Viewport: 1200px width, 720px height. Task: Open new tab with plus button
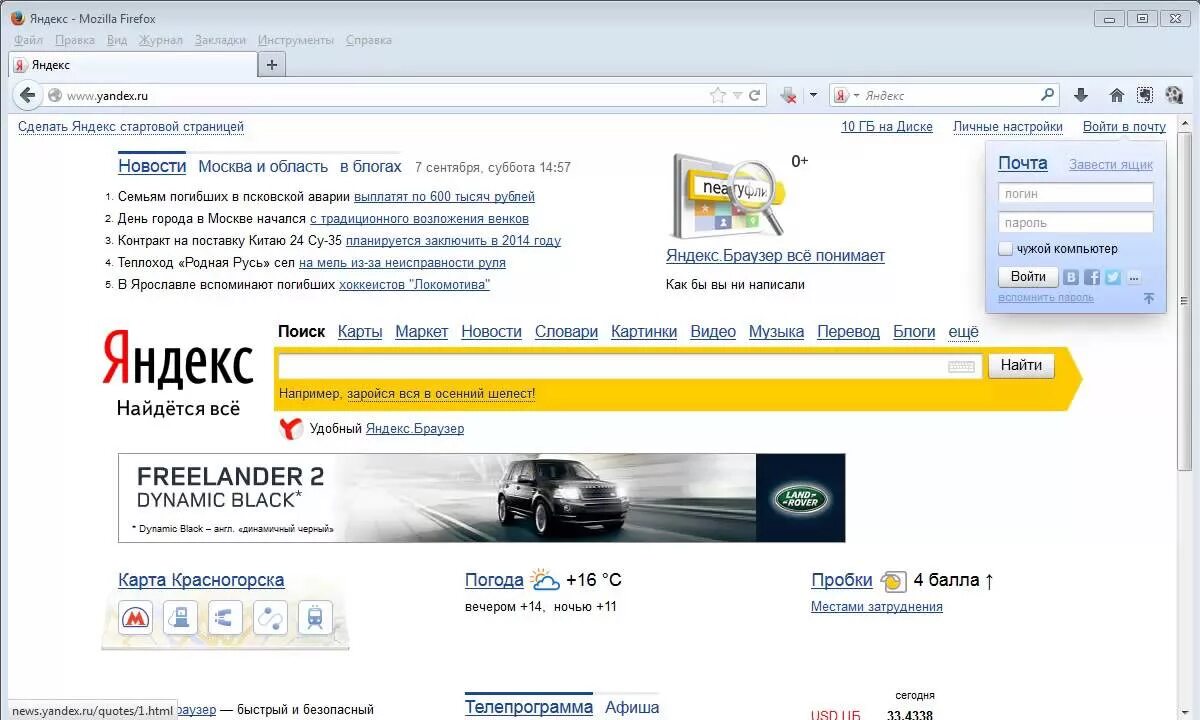pyautogui.click(x=271, y=65)
